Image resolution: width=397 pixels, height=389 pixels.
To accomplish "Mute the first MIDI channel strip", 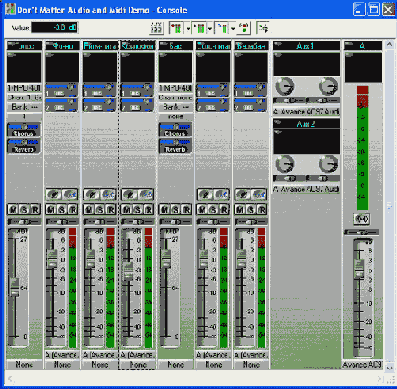I will click(x=13, y=209).
